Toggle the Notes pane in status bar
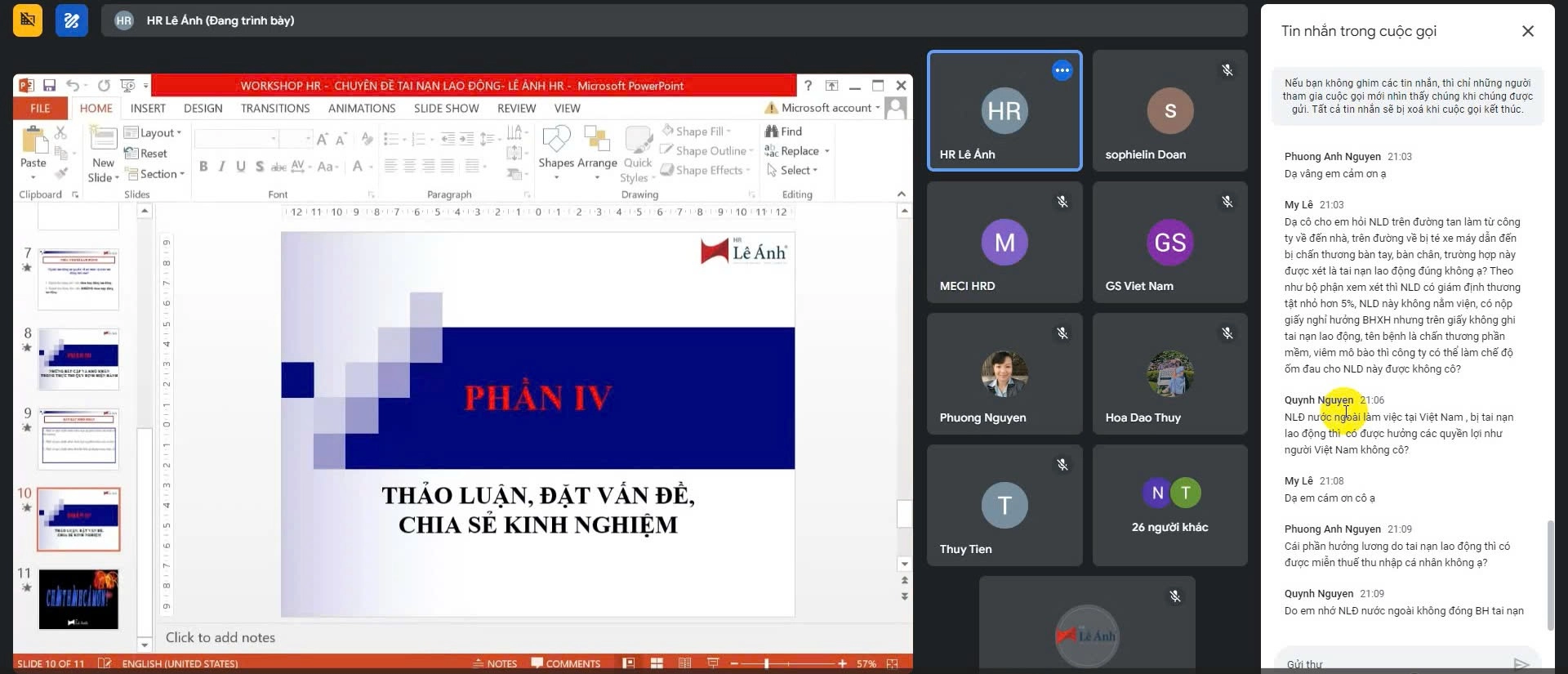This screenshot has height=674, width=1568. click(495, 663)
